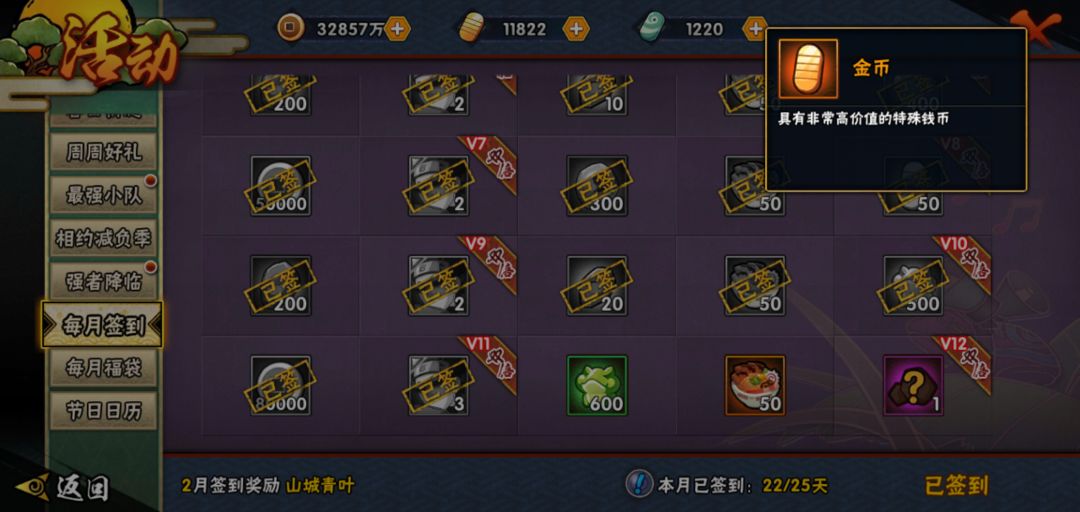Tap the signed 80000 coin reward
1080x512 pixels.
(280, 386)
